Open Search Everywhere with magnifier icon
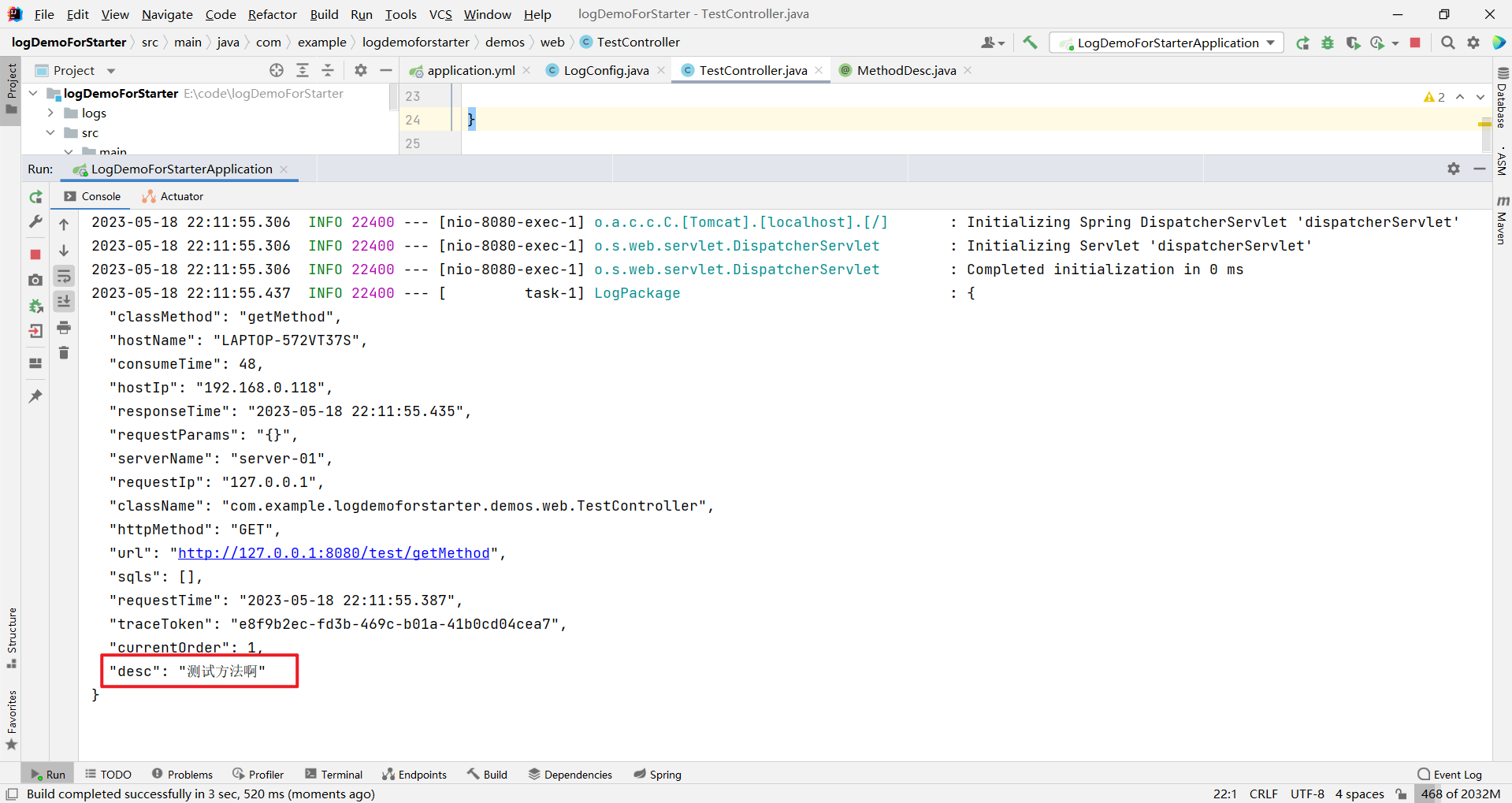Image resolution: width=1512 pixels, height=803 pixels. [1447, 43]
